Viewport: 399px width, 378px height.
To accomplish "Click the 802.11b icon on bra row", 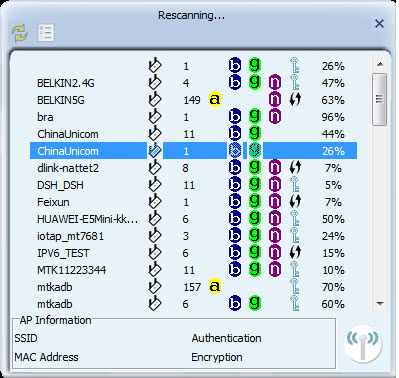I will (235, 117).
